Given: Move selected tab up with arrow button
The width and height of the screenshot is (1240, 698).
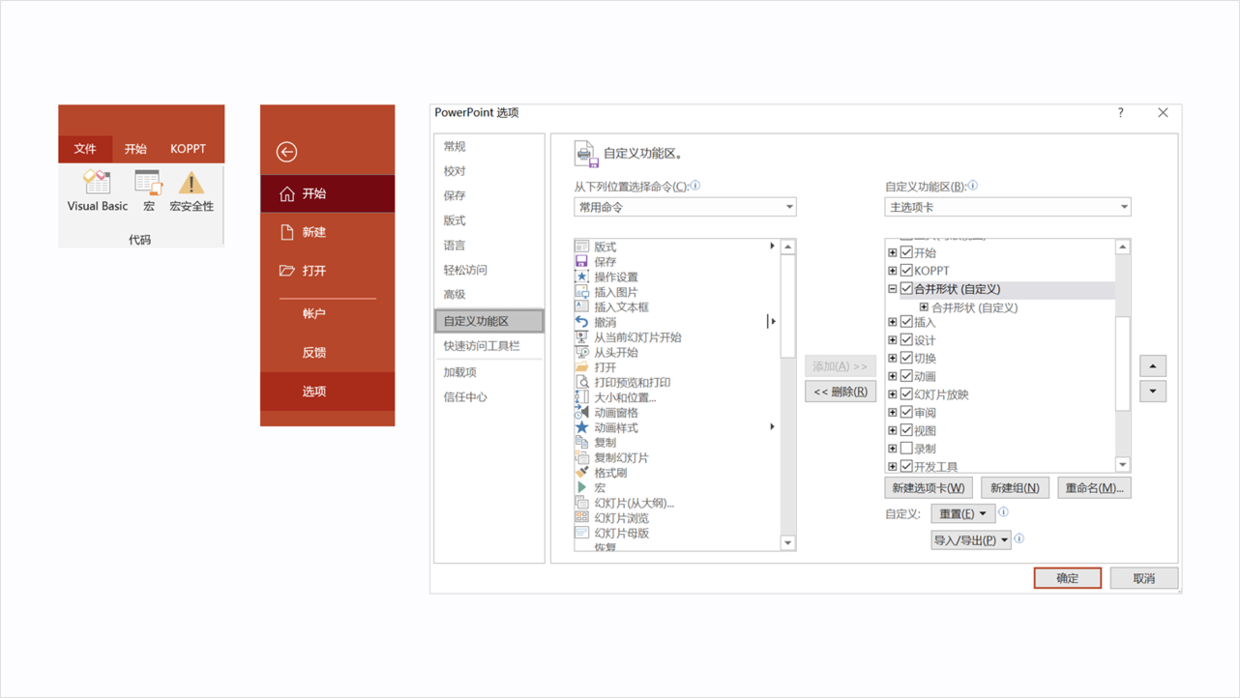Looking at the screenshot, I should pos(1153,366).
